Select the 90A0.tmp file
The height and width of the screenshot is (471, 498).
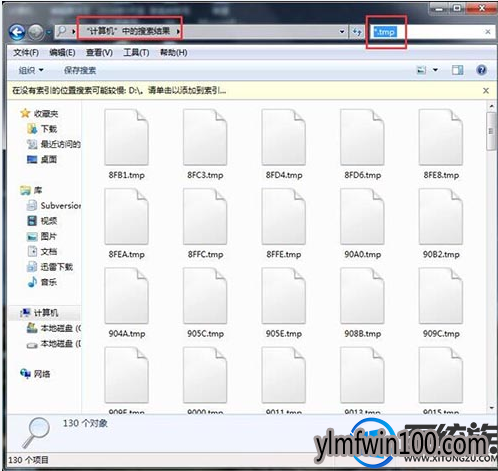tap(362, 223)
